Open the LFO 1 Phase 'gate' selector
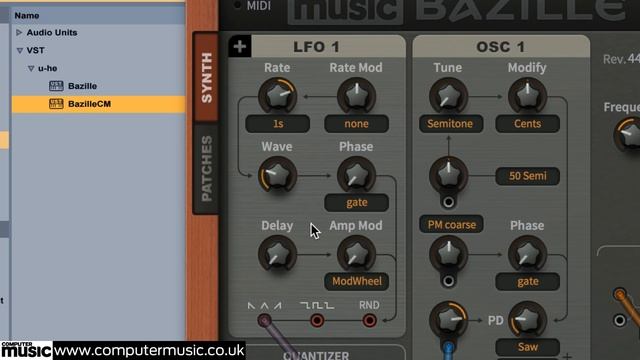640x360 pixels. click(x=356, y=202)
